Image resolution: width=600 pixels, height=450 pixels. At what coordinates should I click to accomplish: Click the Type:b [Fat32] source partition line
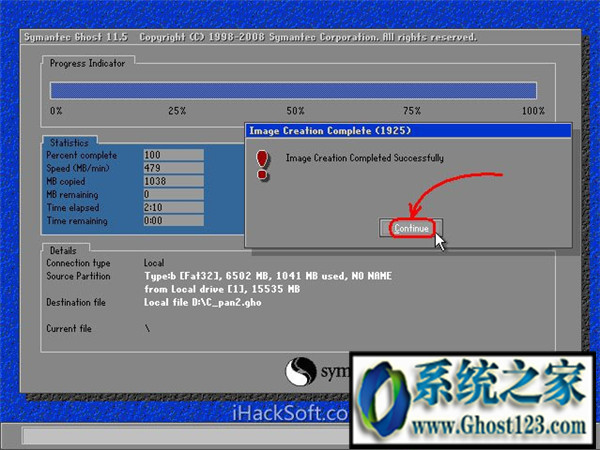(268, 276)
